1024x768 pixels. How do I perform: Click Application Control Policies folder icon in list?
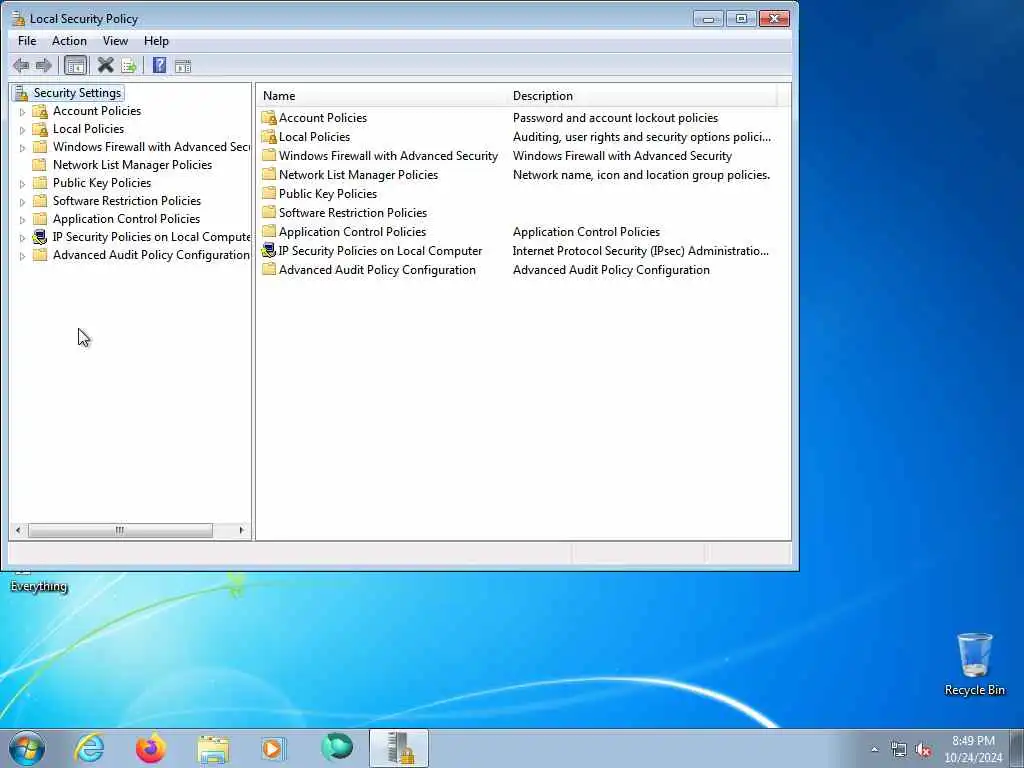coord(269,231)
